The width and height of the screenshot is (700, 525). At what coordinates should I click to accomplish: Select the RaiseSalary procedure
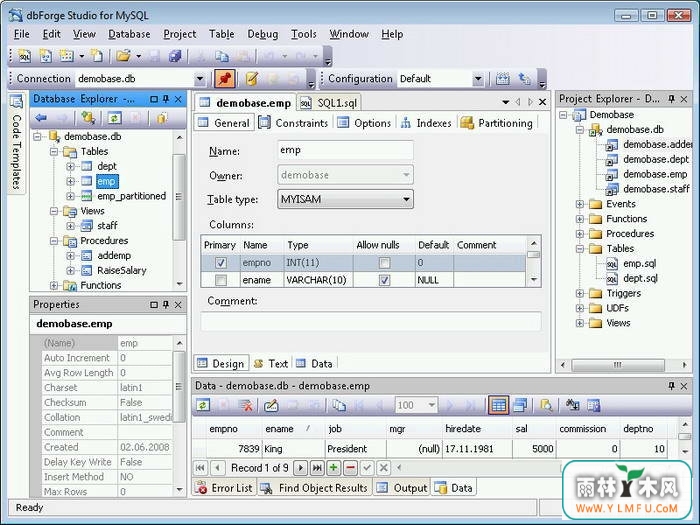[x=121, y=271]
